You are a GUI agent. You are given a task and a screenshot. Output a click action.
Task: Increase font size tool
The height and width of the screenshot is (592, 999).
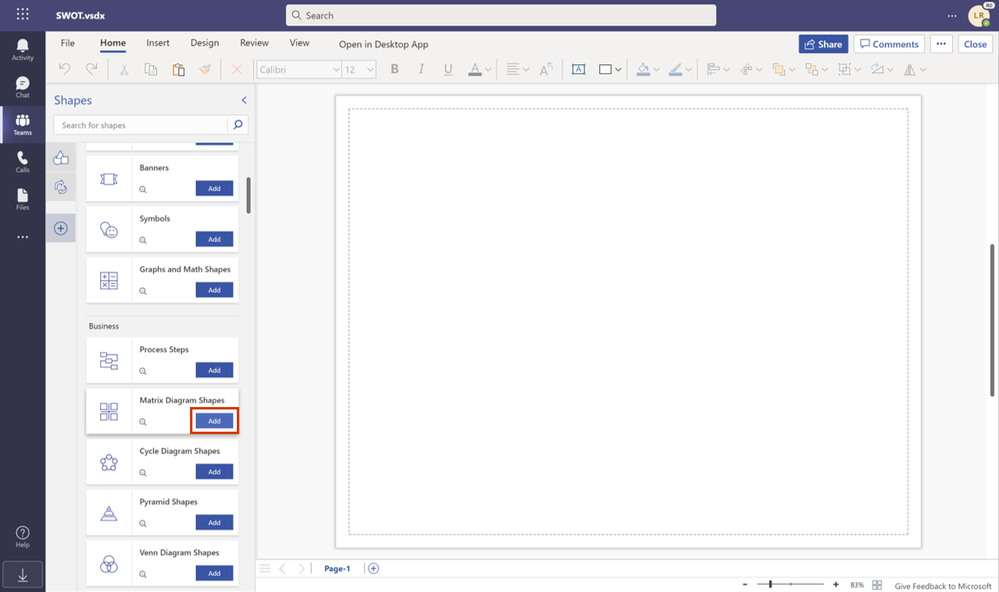(546, 69)
